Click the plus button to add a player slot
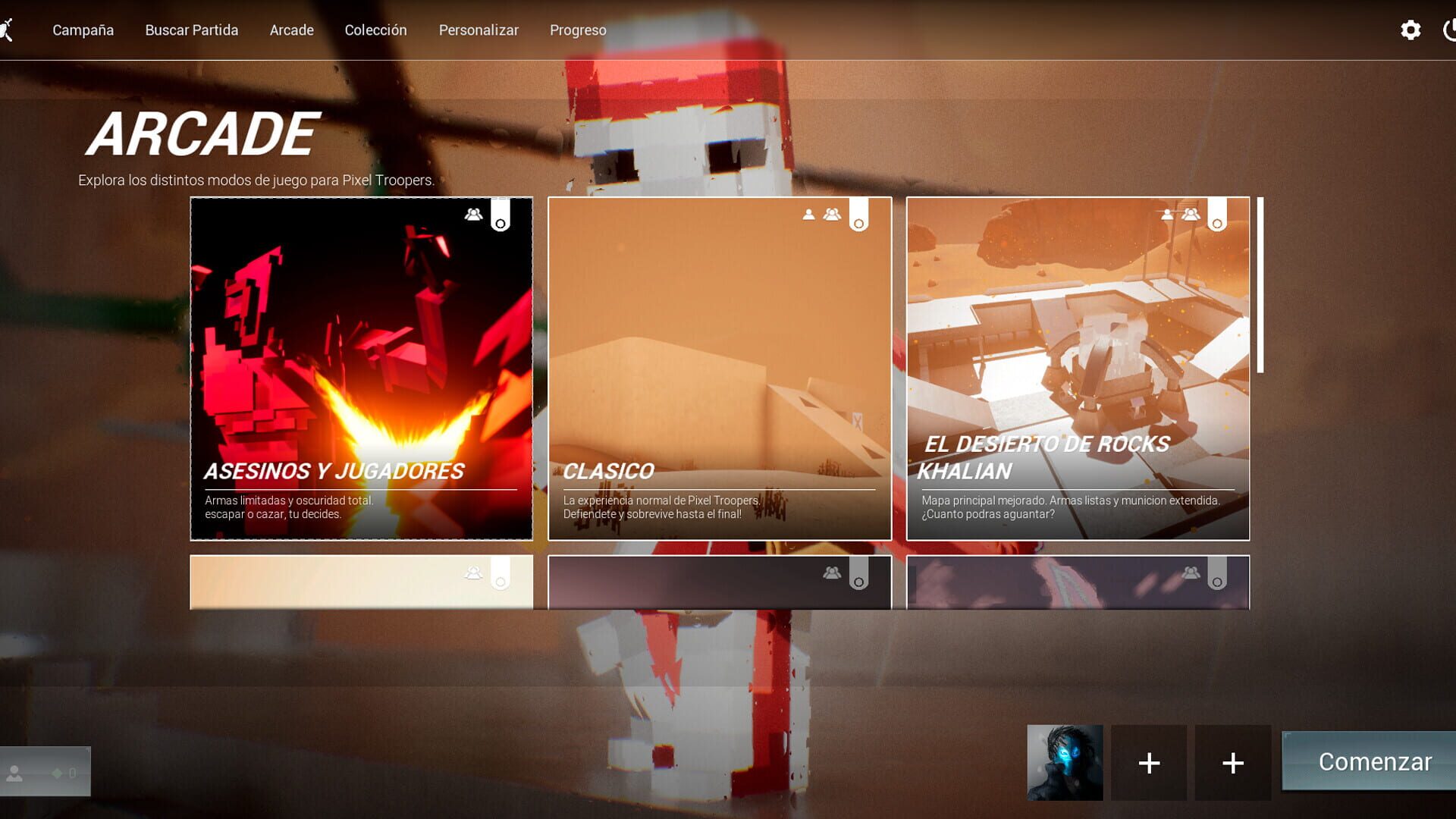The image size is (1456, 819). 1151,762
